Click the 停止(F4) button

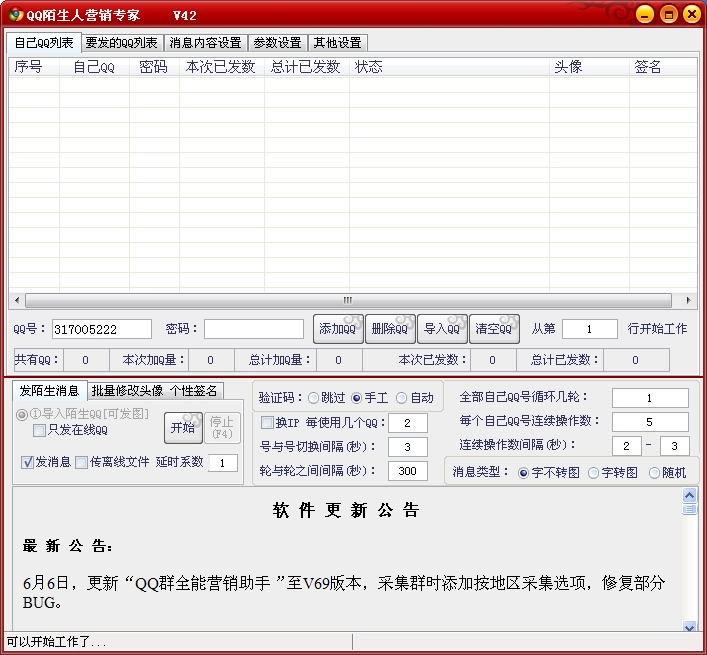pos(222,428)
